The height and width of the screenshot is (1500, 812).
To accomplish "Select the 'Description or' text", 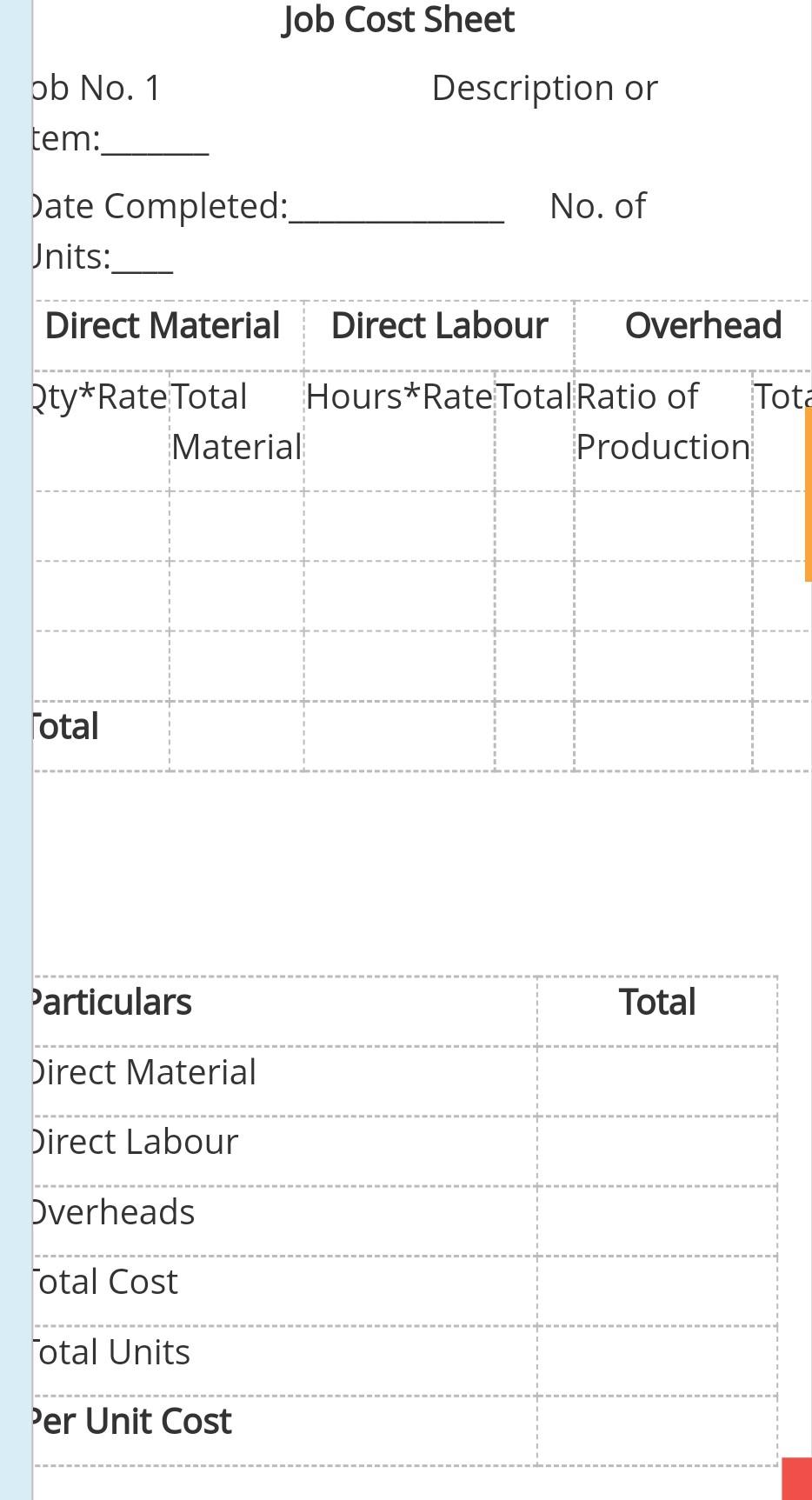I will pos(545,88).
